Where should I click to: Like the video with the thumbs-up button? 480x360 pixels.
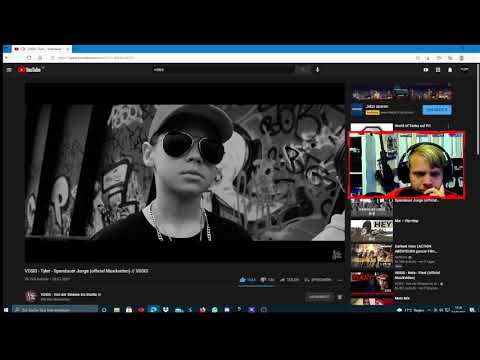(248, 280)
